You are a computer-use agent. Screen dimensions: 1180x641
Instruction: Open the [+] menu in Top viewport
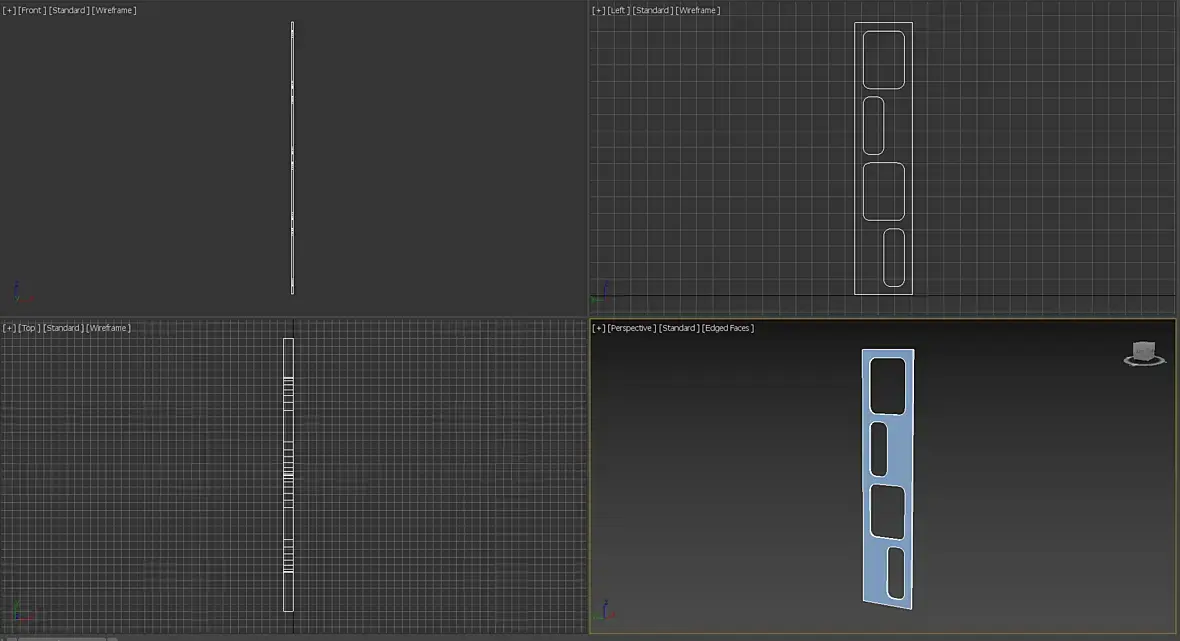click(x=9, y=328)
